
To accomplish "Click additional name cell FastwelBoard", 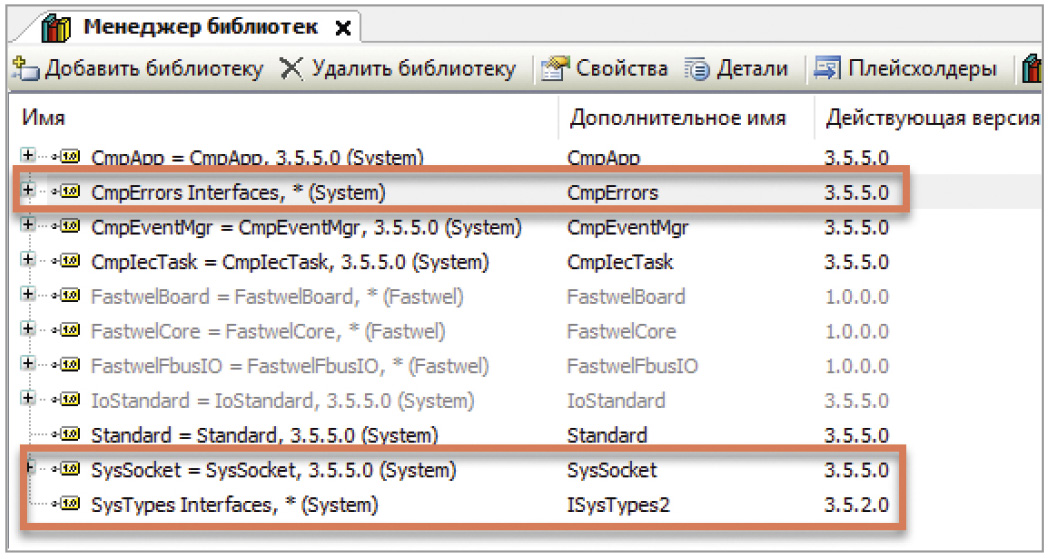I will point(626,297).
